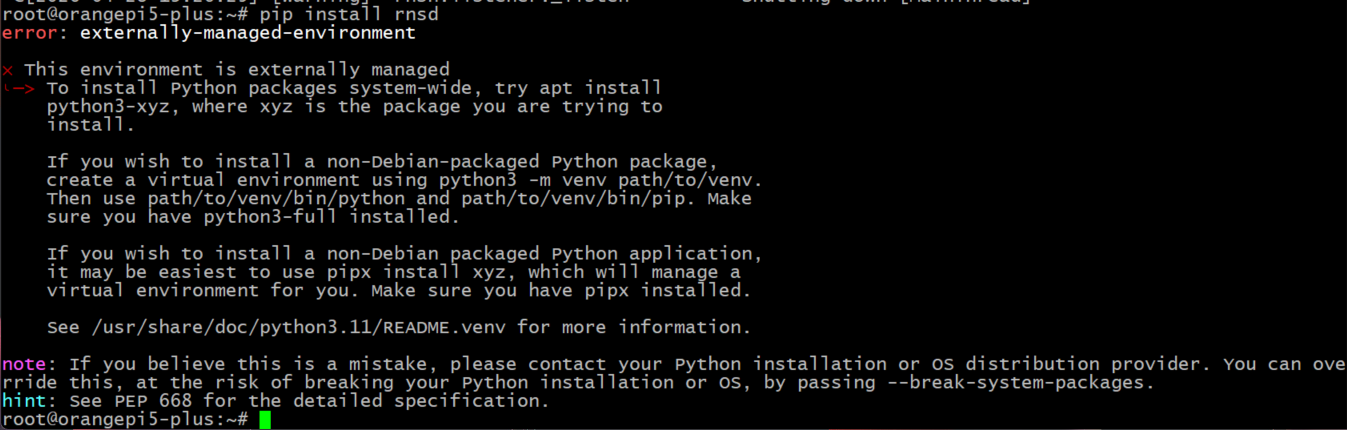Click the red × error symbol
The image size is (1347, 430).
pyautogui.click(x=7, y=70)
